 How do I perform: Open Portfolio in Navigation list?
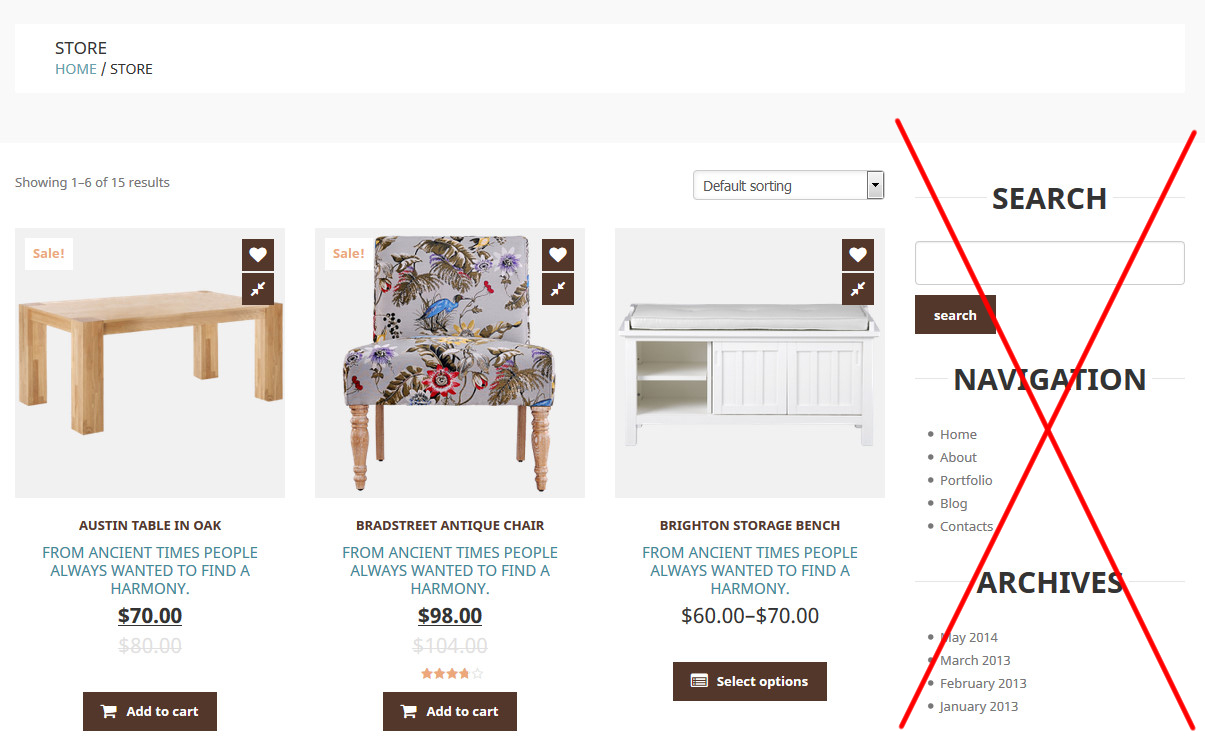click(x=966, y=480)
